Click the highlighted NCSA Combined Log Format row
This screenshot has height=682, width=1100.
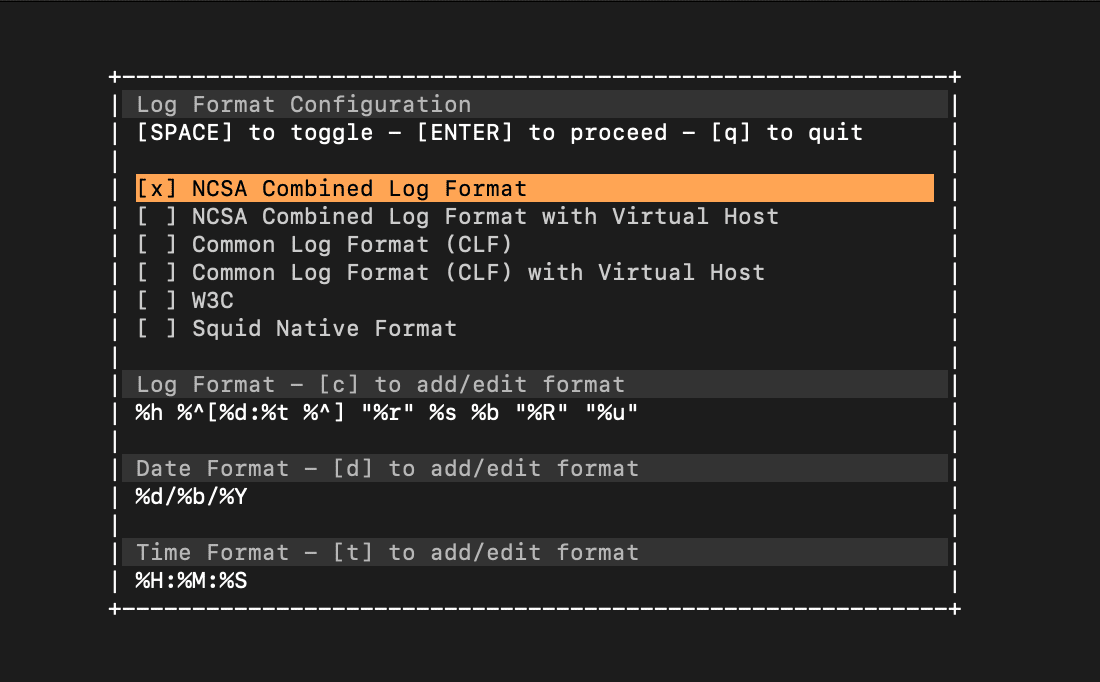(535, 188)
